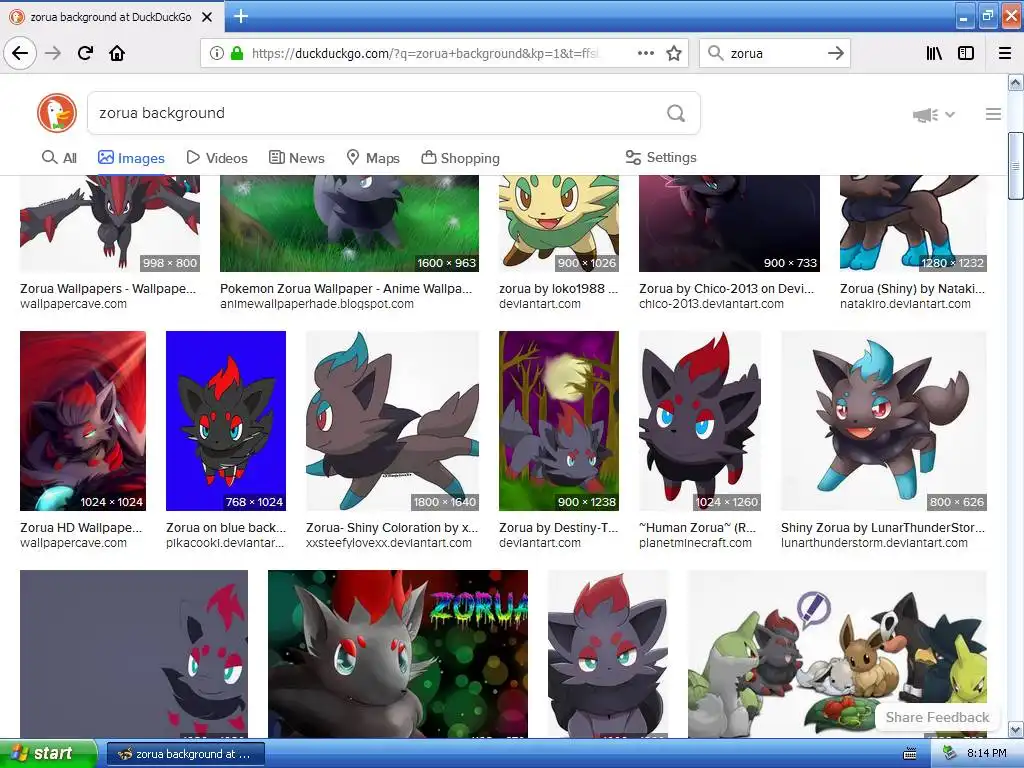Viewport: 1024px width, 768px height.
Task: Go back with the browser back arrow
Action: point(20,53)
